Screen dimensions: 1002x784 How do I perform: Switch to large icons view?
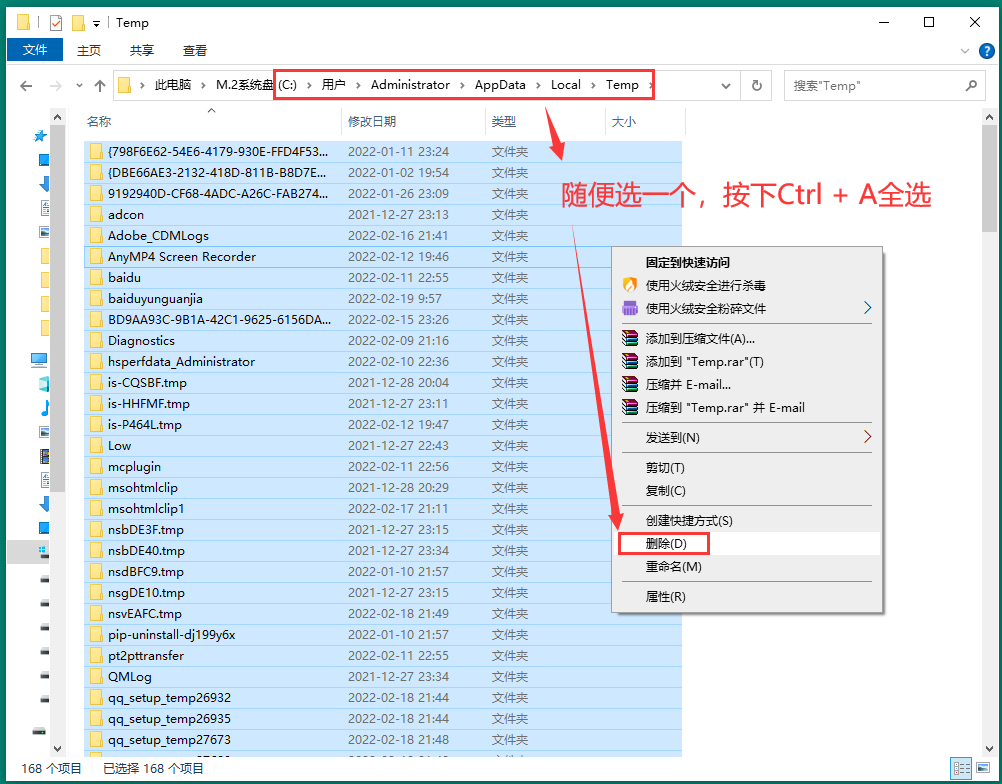983,769
